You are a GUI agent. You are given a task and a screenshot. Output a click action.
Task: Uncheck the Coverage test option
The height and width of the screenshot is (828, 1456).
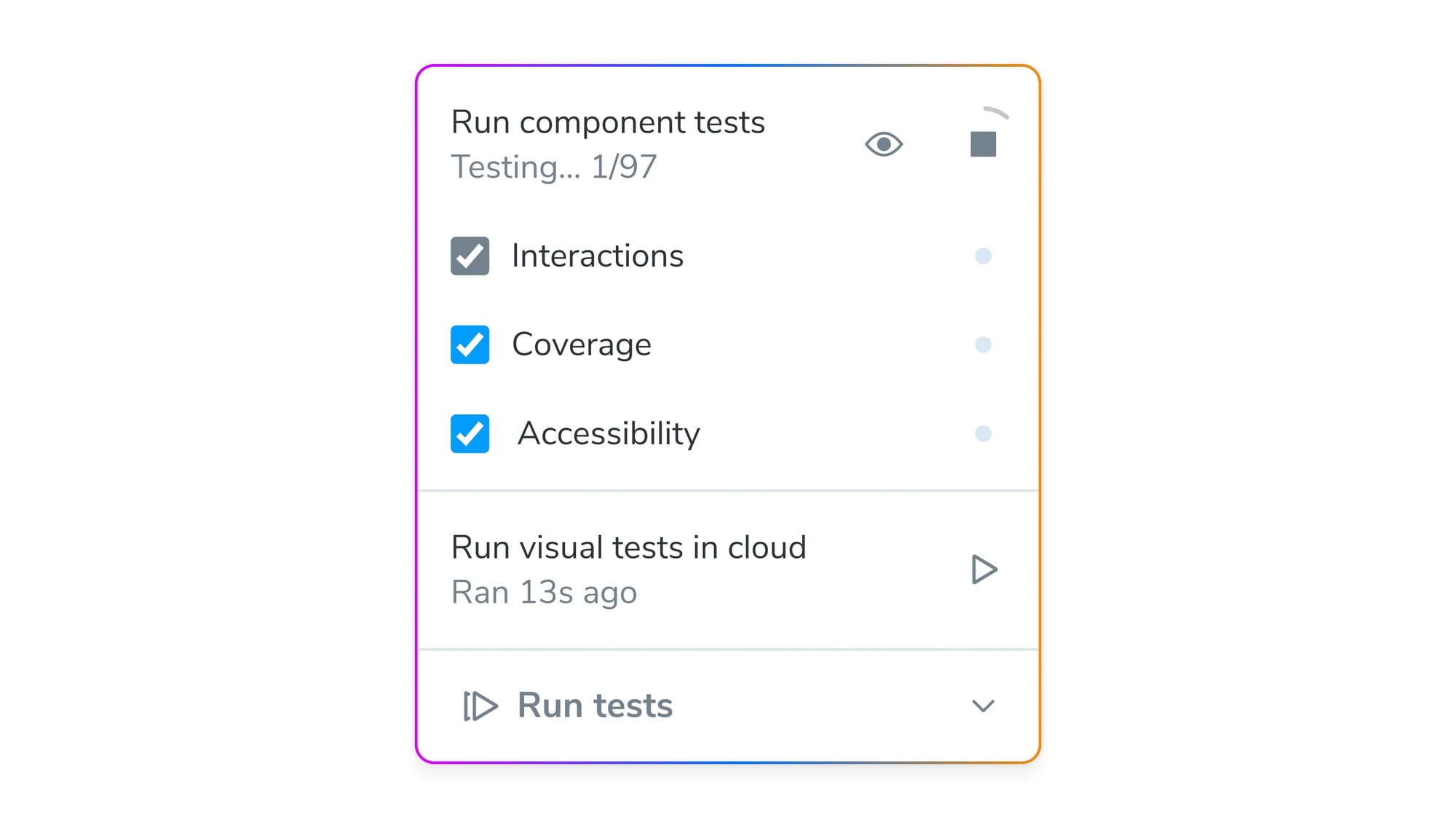(x=470, y=344)
